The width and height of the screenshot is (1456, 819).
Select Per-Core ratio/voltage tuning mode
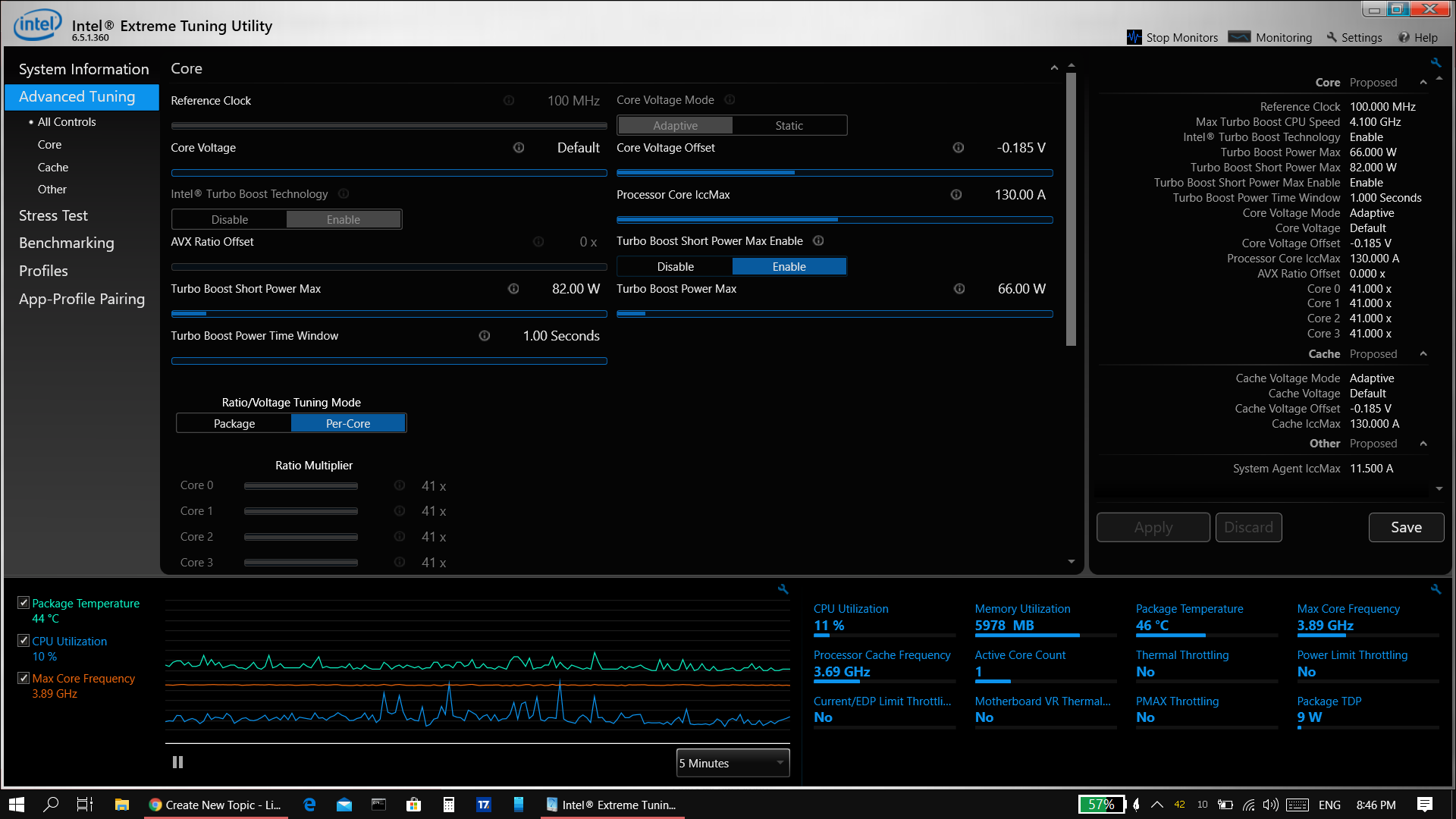[x=348, y=424]
